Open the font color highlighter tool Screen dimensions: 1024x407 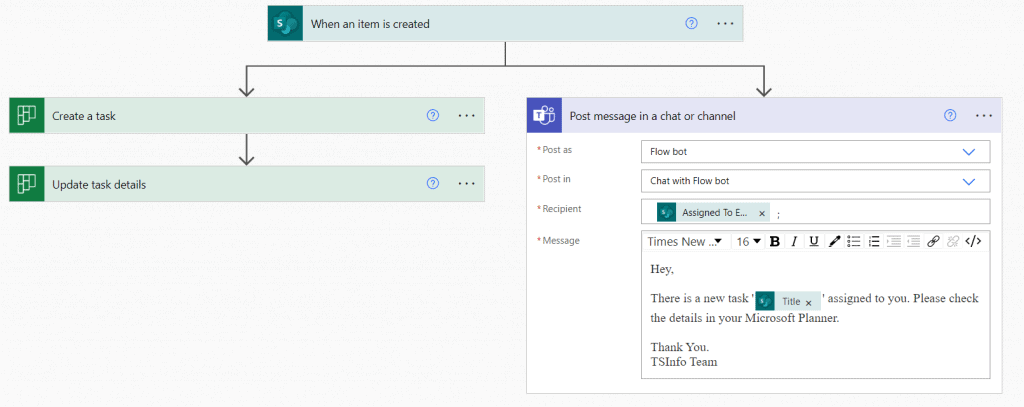834,241
